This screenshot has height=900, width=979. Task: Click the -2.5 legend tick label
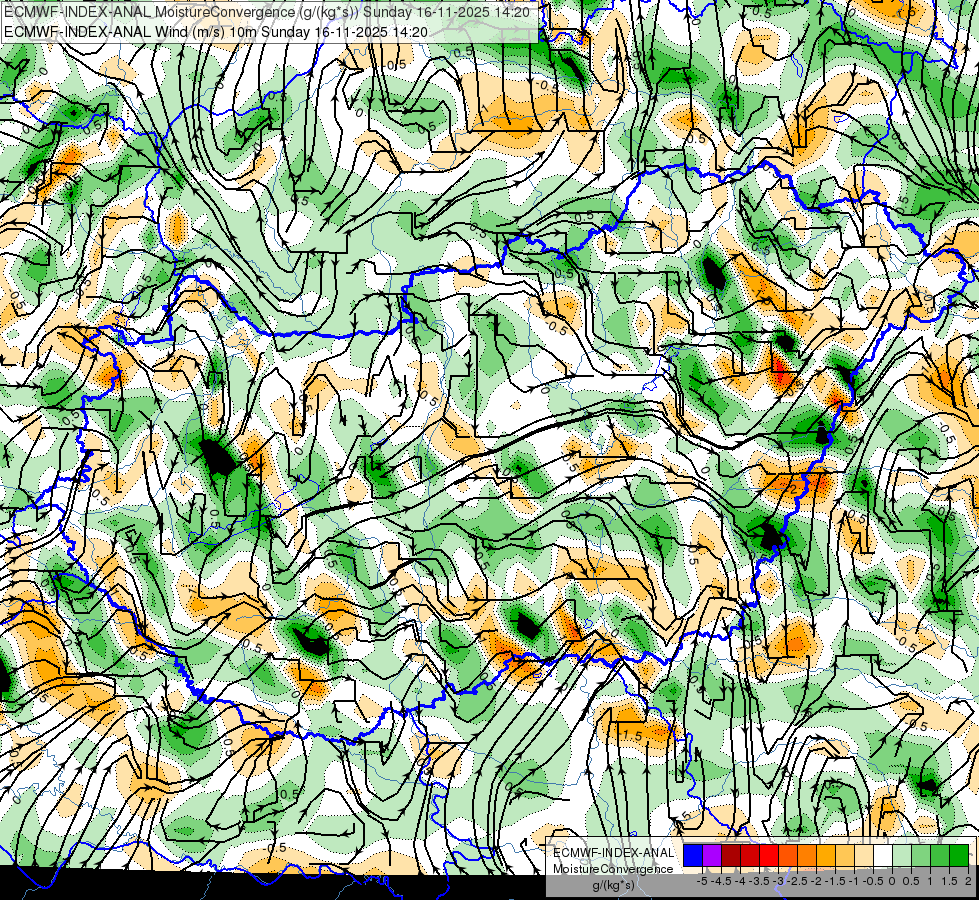797,881
